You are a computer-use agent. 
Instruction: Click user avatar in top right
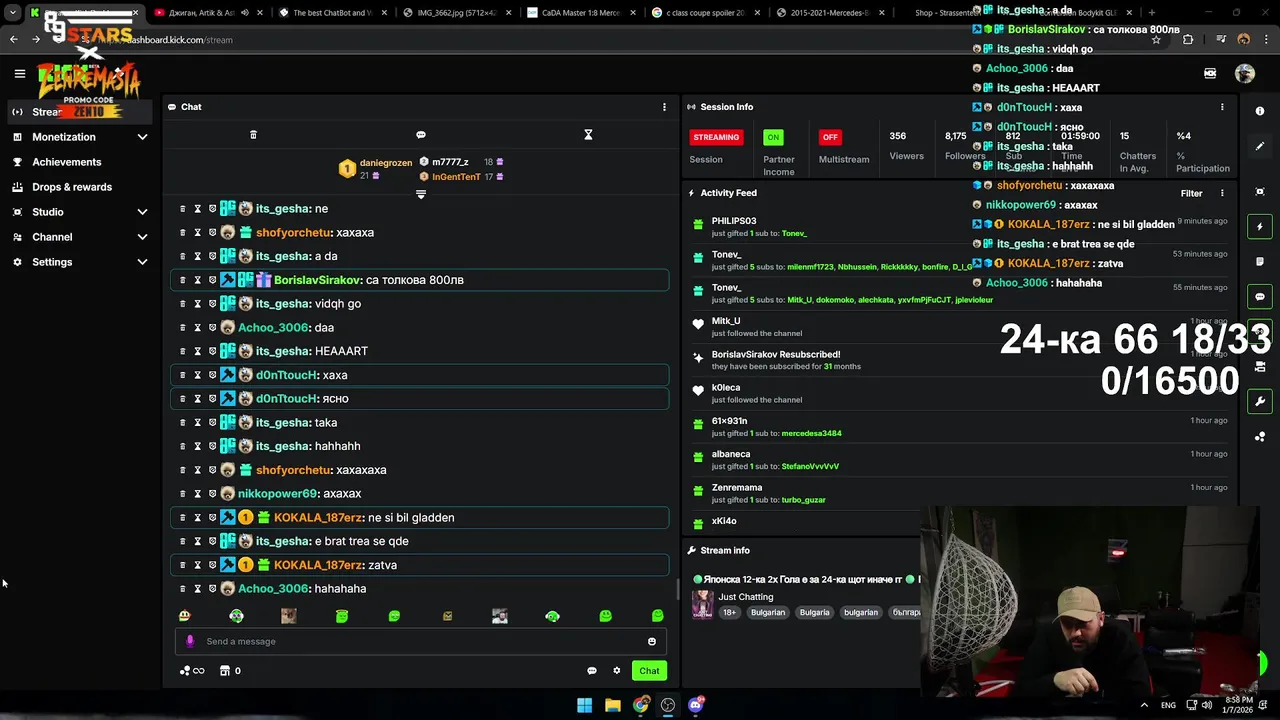click(1244, 73)
